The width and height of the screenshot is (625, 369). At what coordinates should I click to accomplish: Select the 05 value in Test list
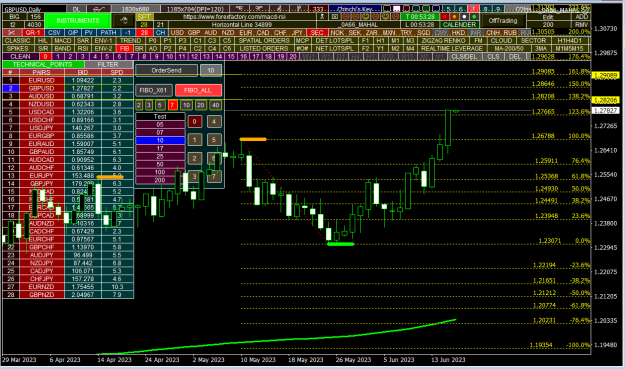pyautogui.click(x=160, y=124)
